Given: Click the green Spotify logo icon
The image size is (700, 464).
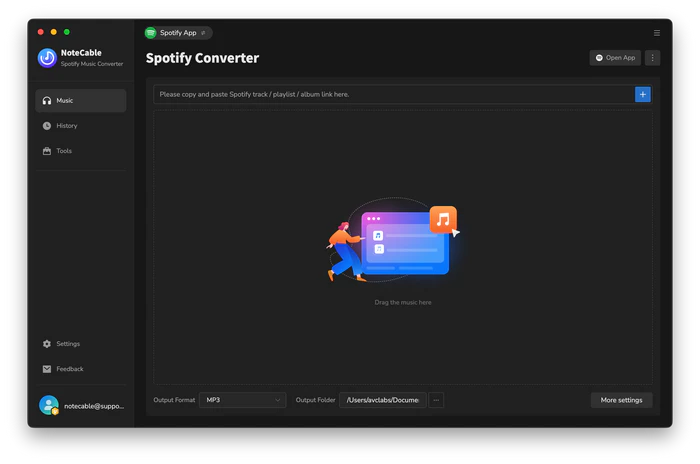Looking at the screenshot, I should [151, 33].
